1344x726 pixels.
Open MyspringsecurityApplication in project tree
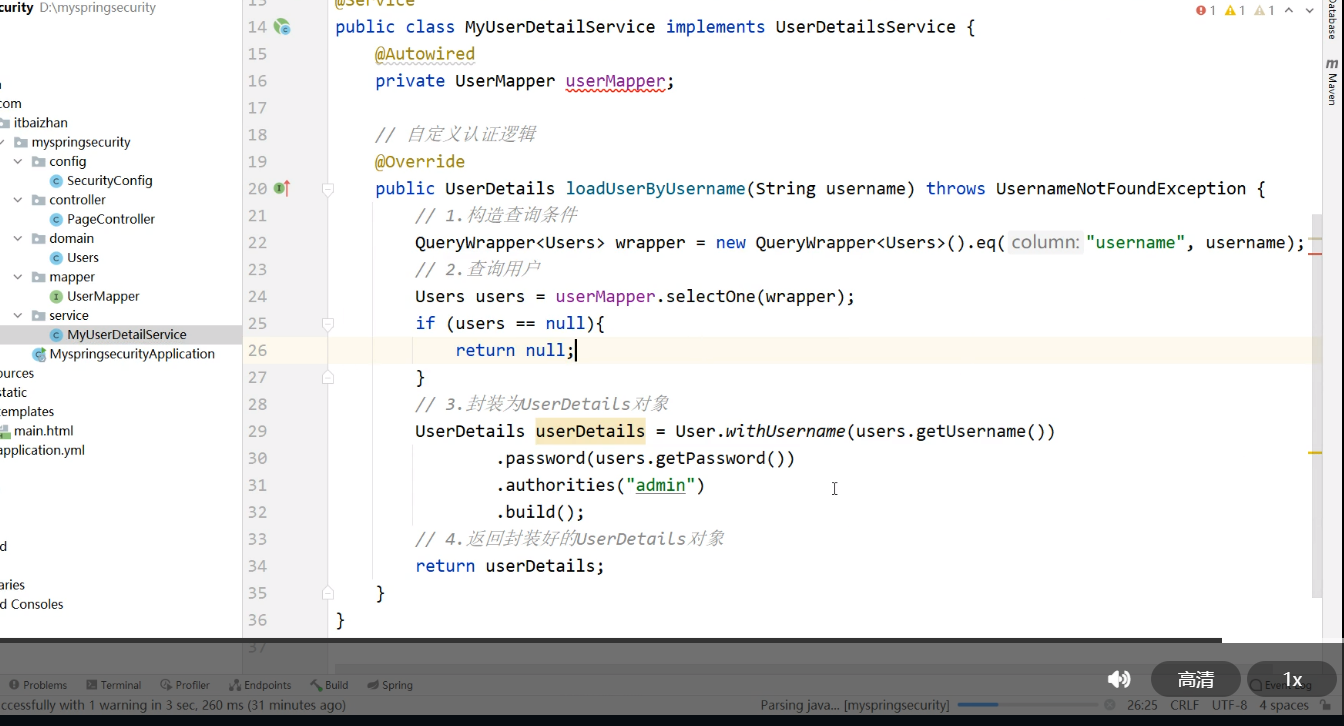[132, 354]
